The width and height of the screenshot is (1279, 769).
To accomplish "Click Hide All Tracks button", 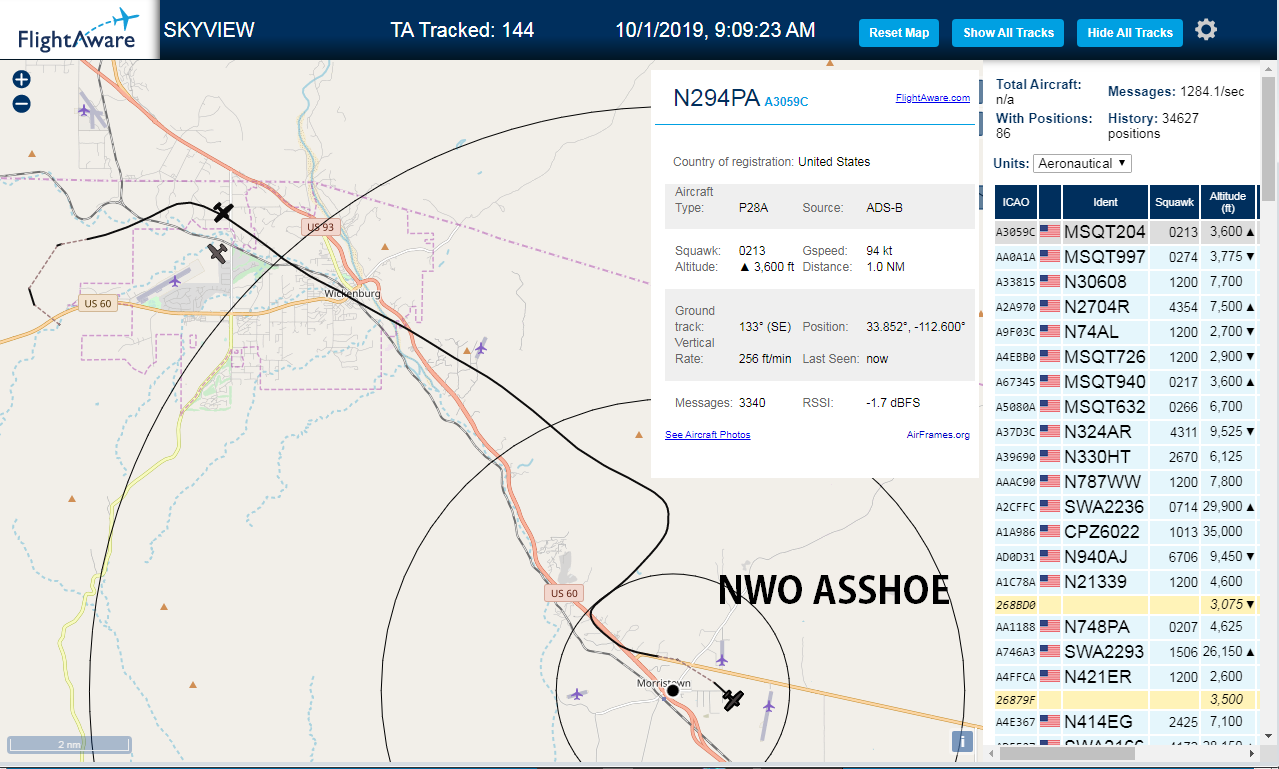I will (x=1130, y=33).
